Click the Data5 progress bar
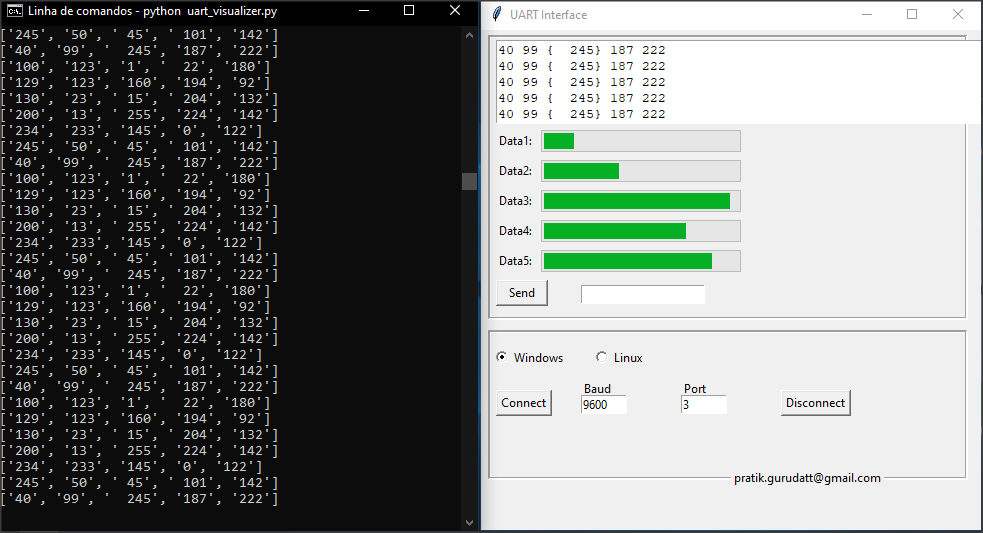This screenshot has width=983, height=533. [x=641, y=261]
